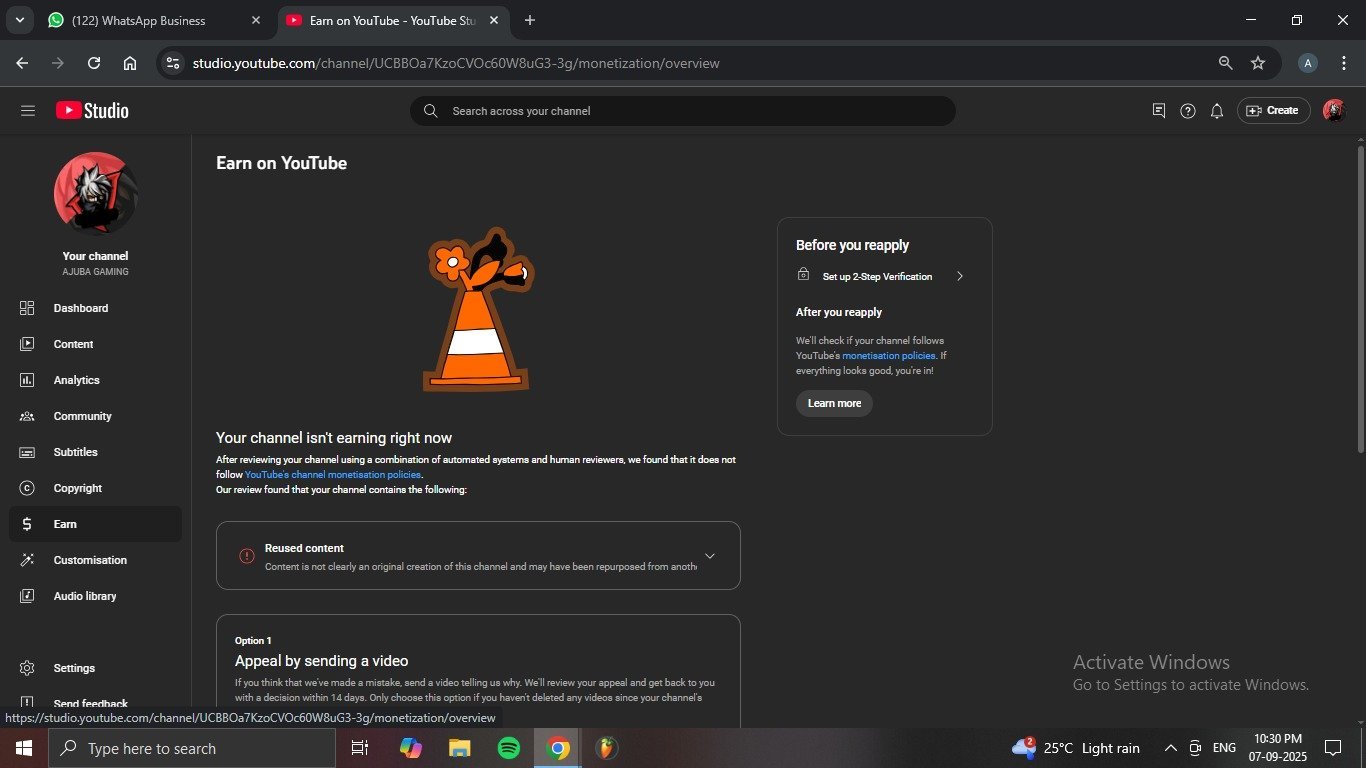The width and height of the screenshot is (1366, 768).
Task: Open the browser tab search dropdown
Action: coord(19,20)
